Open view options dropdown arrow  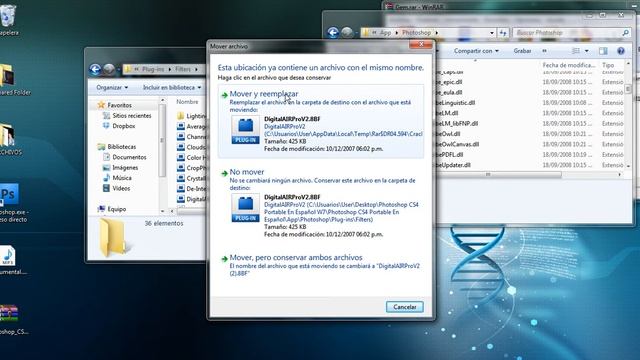click(587, 51)
